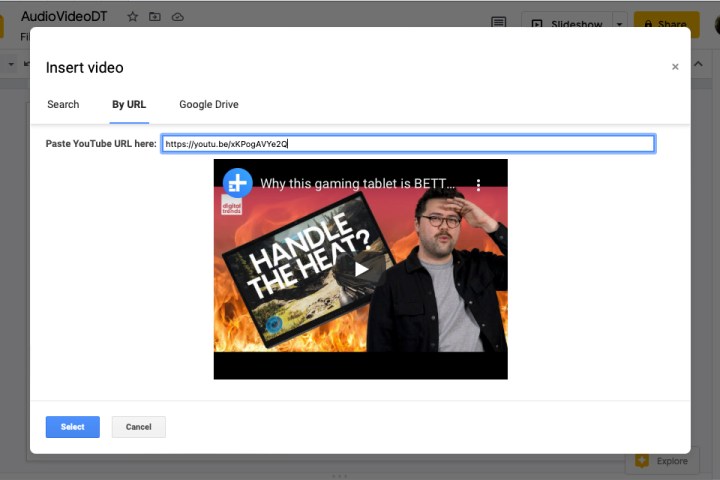Close the Insert video dialog
The width and height of the screenshot is (720, 480).
[x=675, y=67]
